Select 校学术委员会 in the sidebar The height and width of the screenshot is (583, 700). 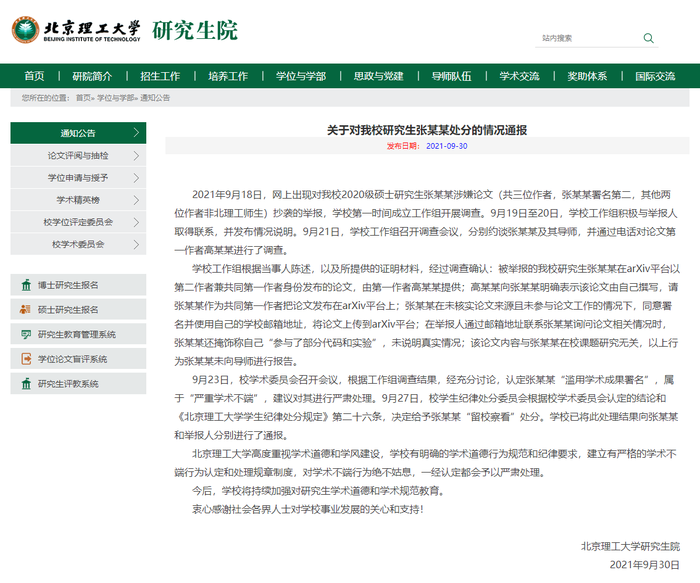tap(78, 244)
